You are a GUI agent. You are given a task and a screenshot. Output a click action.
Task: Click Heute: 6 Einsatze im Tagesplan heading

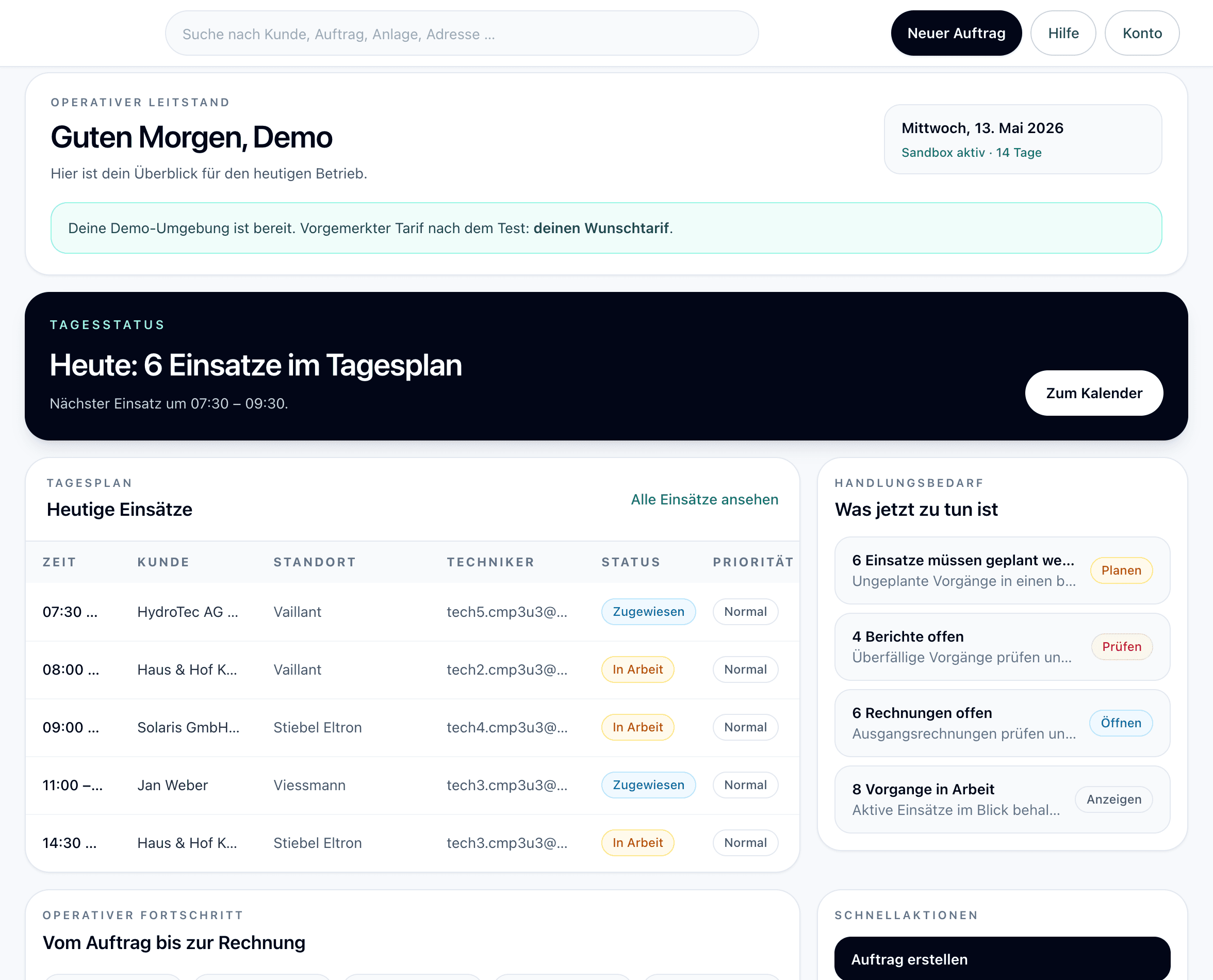256,365
